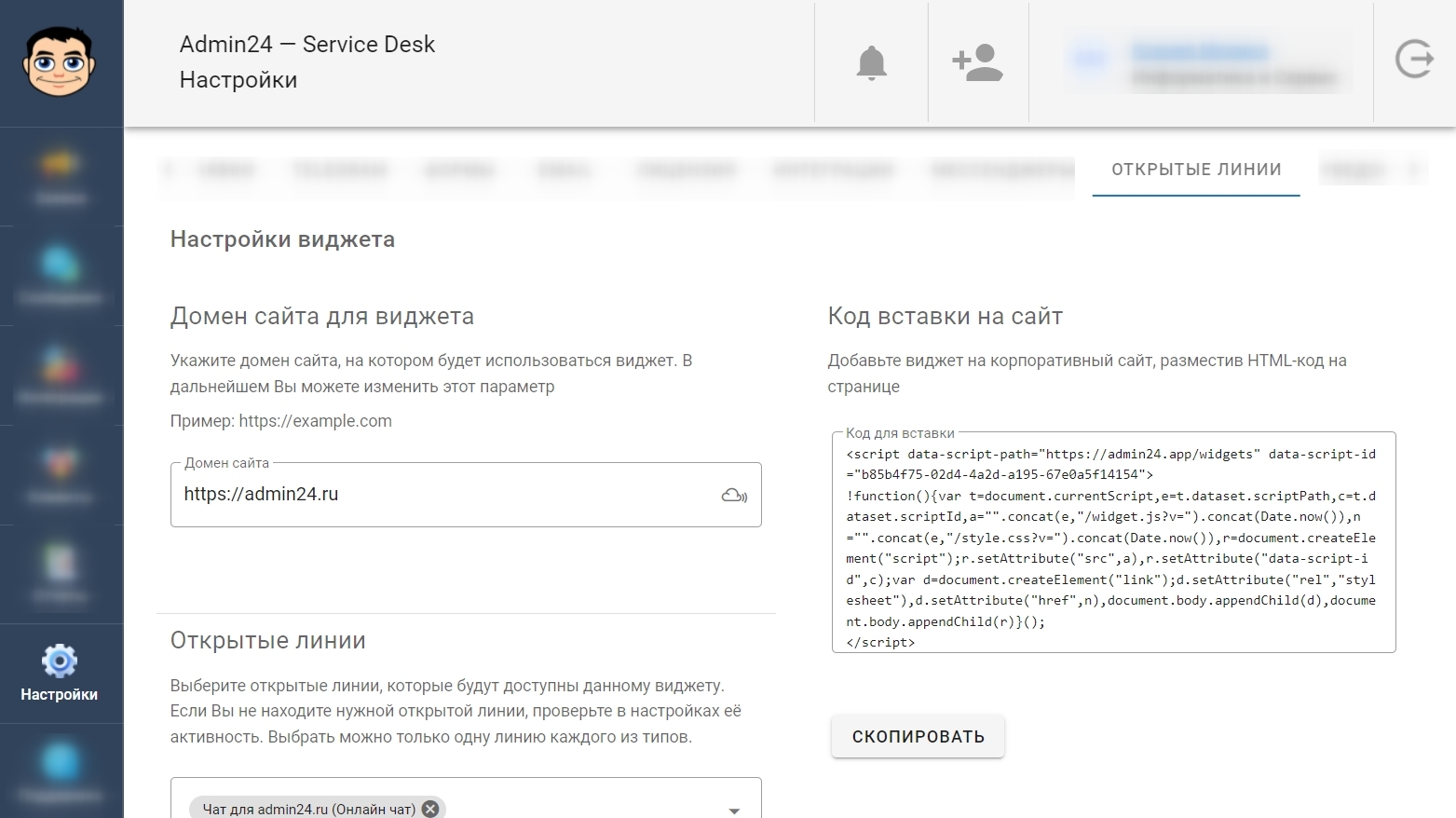
Task: Click the logout arrow icon
Action: coord(1414,60)
